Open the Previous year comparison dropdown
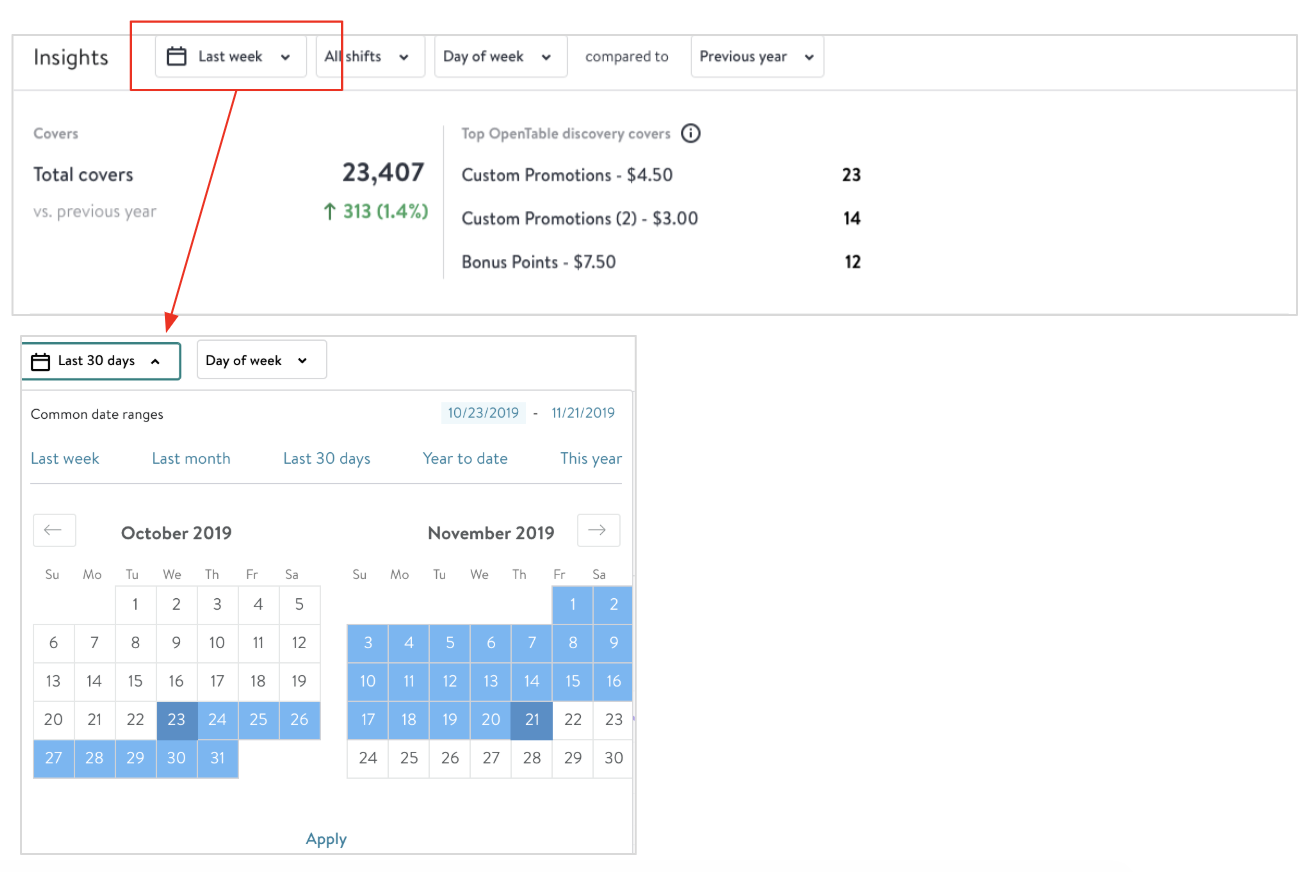Viewport: 1316px width, 872px height. coord(757,57)
